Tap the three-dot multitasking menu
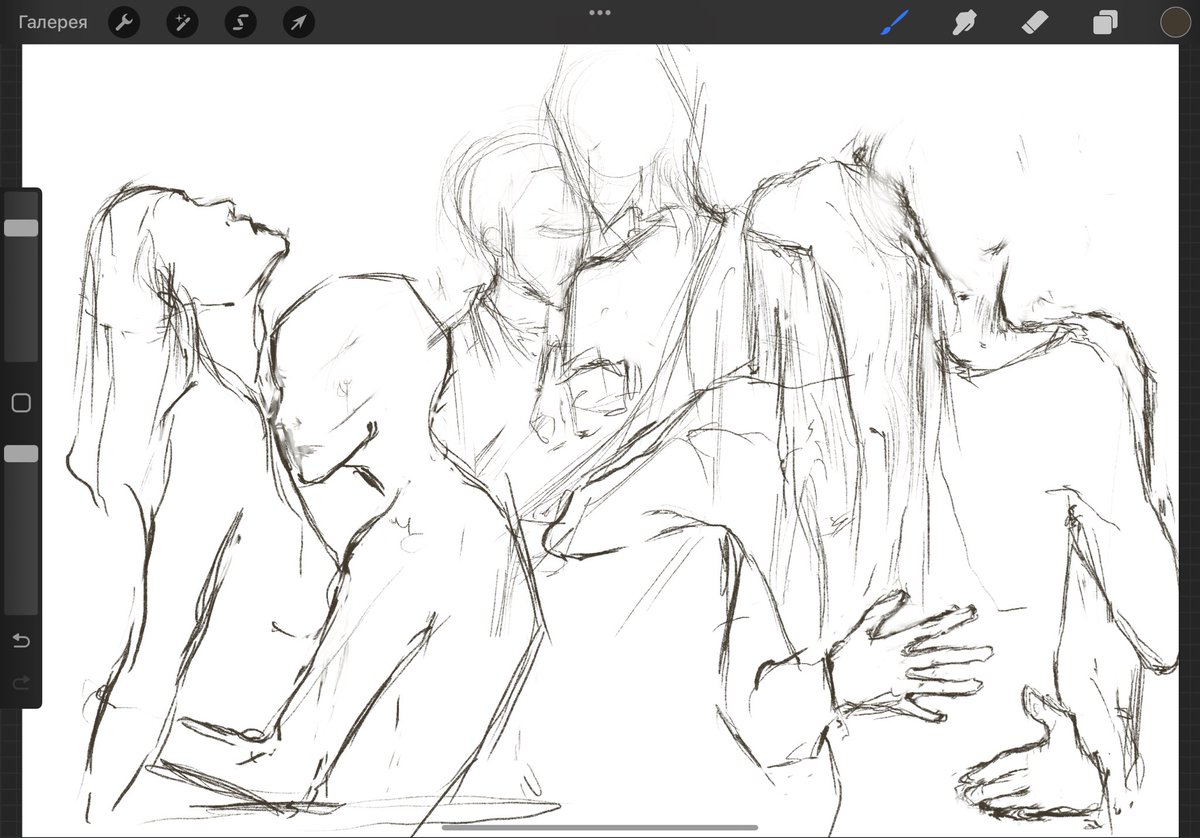The width and height of the screenshot is (1200, 838). 600,13
